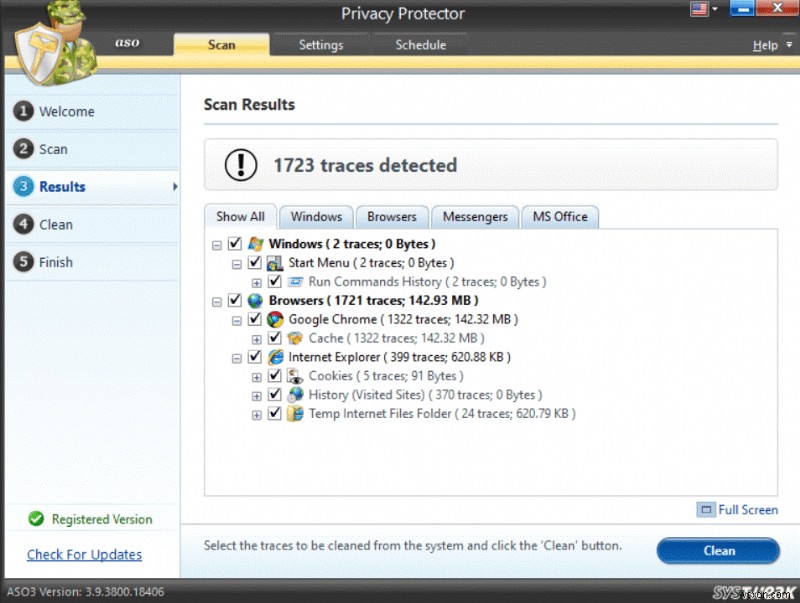Enable Full Screen view
Image resolution: width=800 pixels, height=603 pixels.
click(744, 510)
